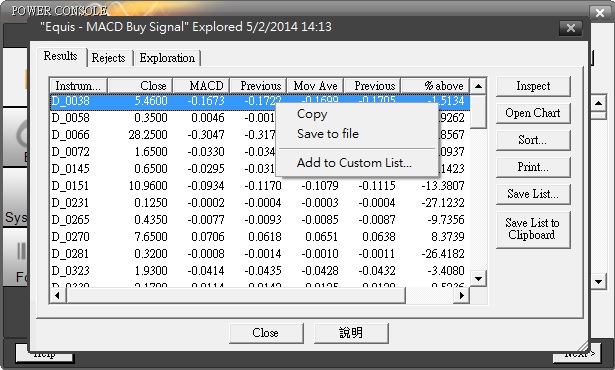Screen dimensions: 615x370
Task: Close the Power Console window
Action: [x=600, y=13]
